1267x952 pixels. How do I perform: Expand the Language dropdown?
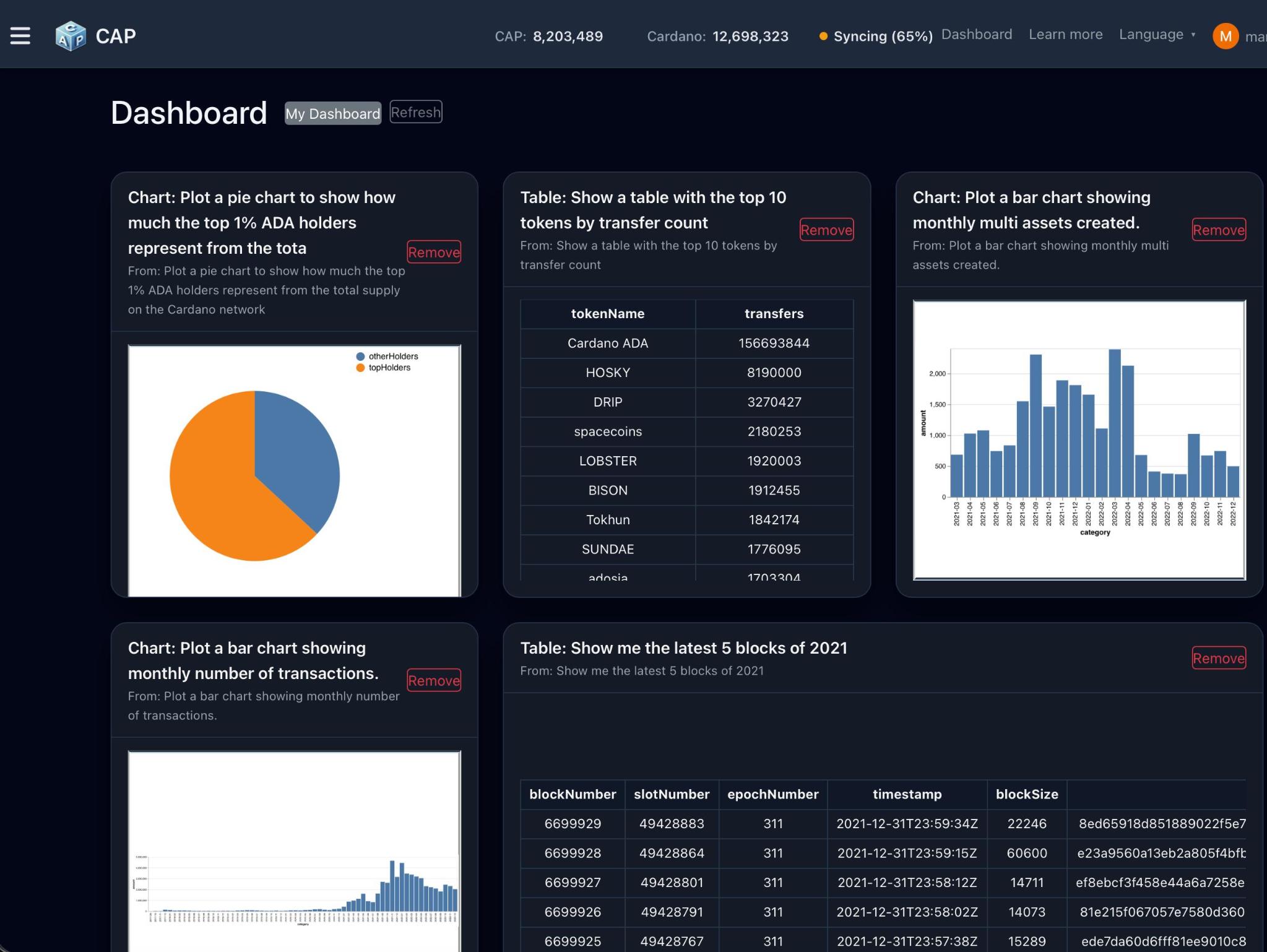(1151, 35)
